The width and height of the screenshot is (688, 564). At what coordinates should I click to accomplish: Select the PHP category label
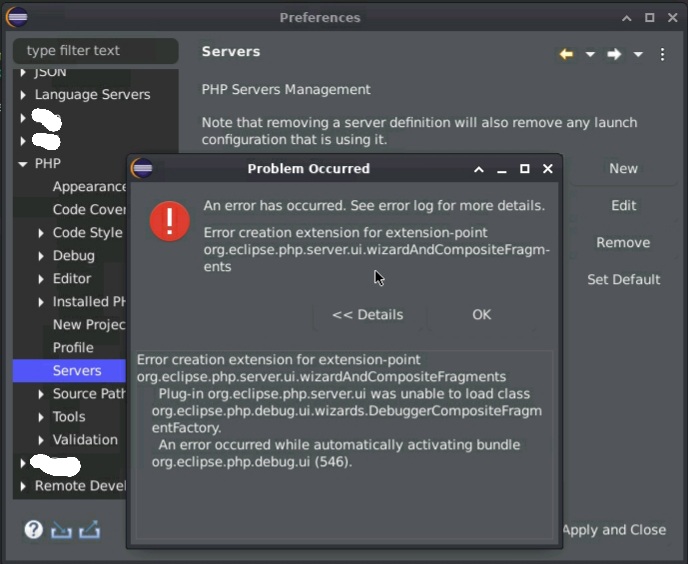point(47,164)
